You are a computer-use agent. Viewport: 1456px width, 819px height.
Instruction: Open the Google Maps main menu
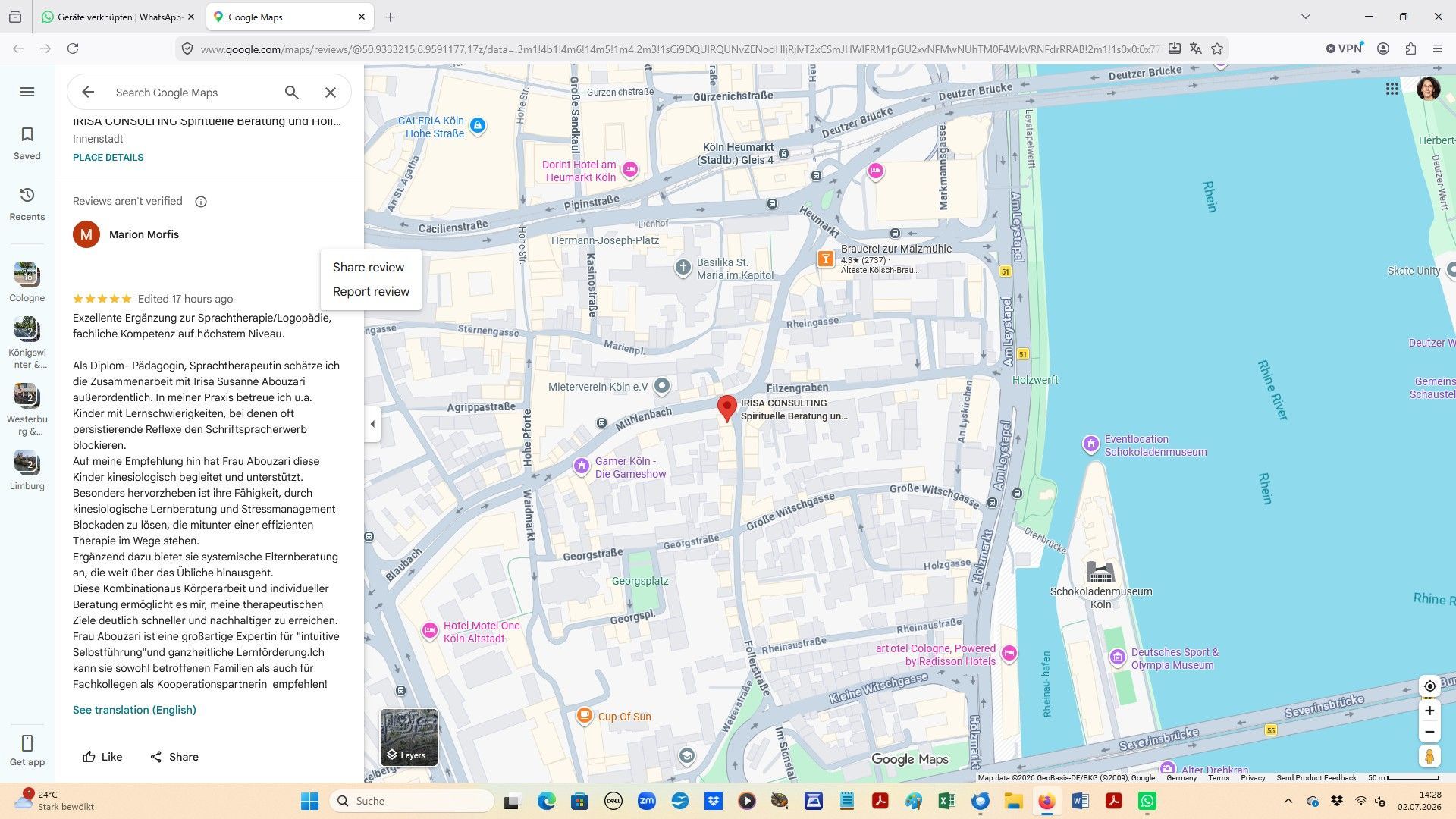[27, 92]
